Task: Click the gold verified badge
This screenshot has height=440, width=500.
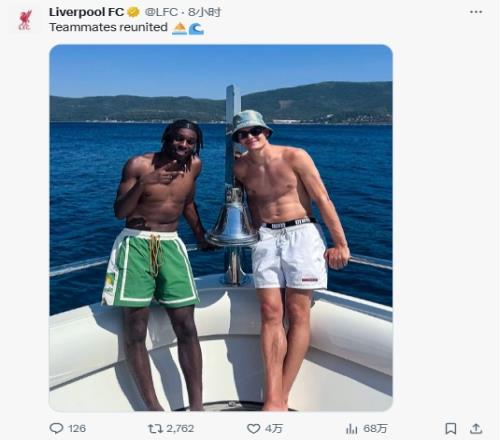Action: (134, 12)
